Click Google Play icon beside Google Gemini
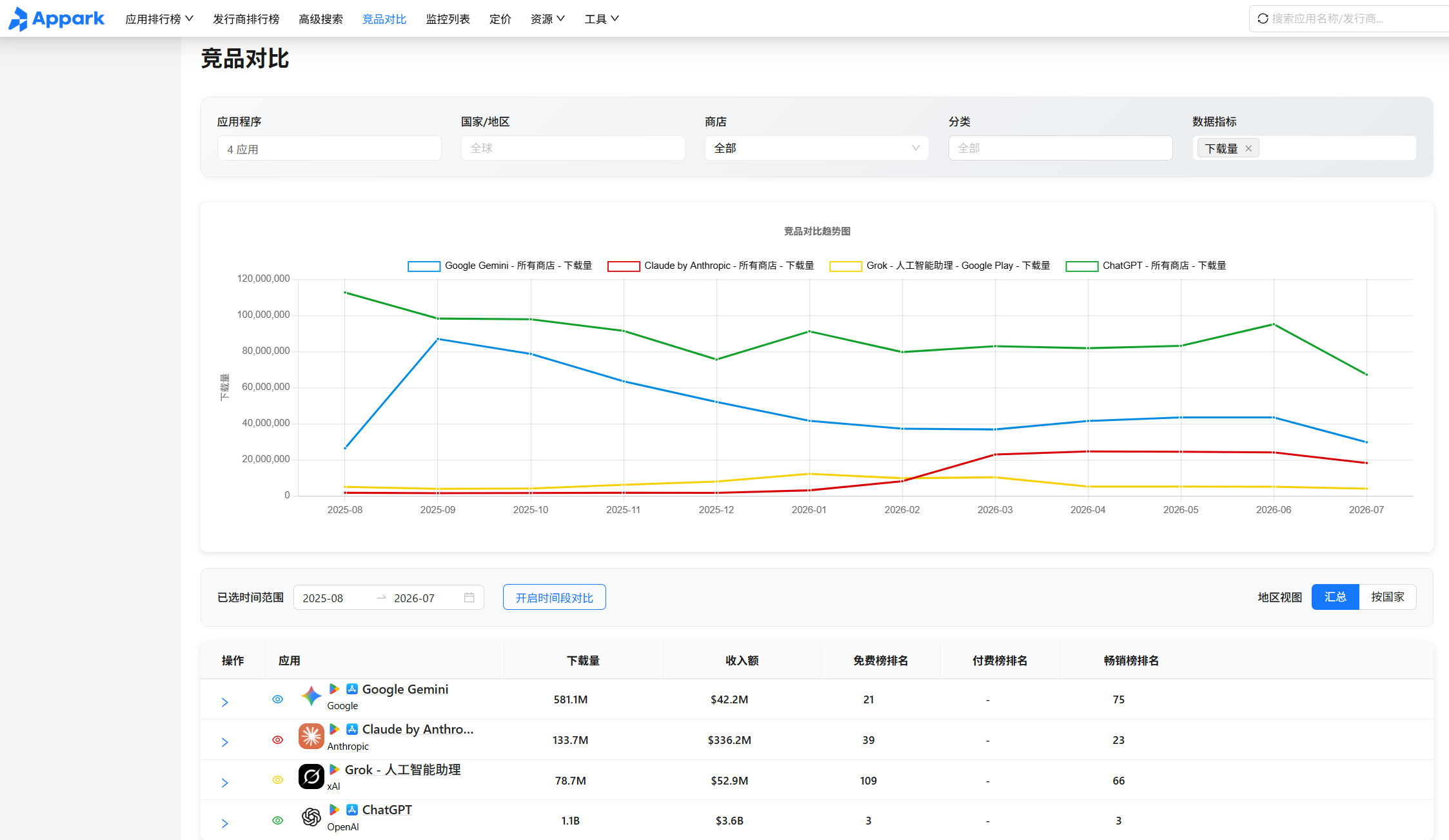 pyautogui.click(x=334, y=689)
